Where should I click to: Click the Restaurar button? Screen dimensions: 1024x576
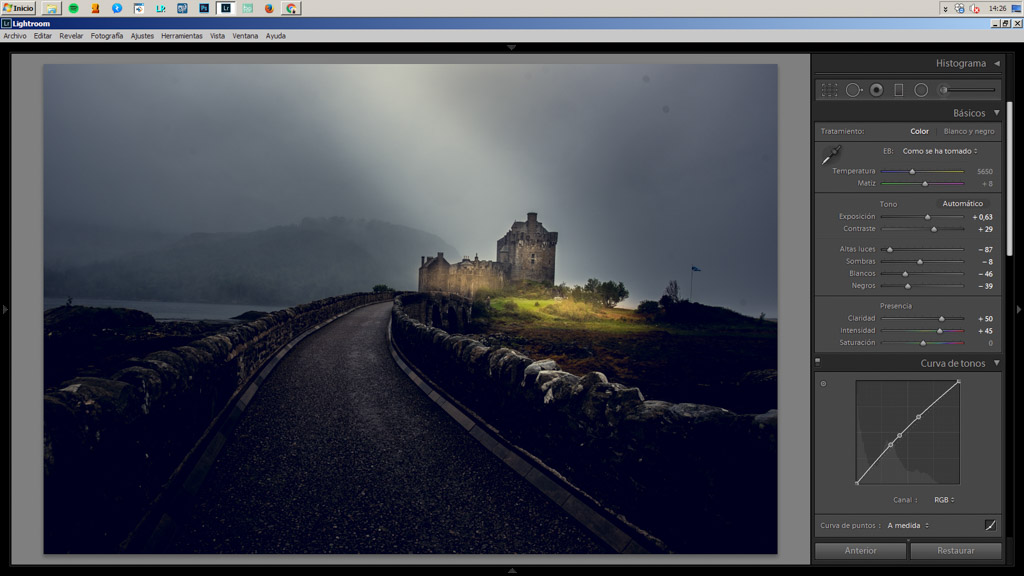point(955,551)
